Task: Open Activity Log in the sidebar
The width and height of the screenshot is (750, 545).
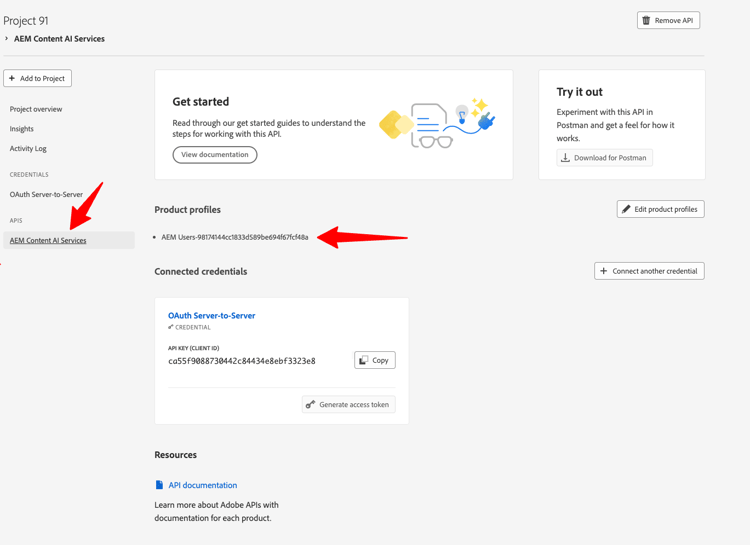Action: pos(28,148)
